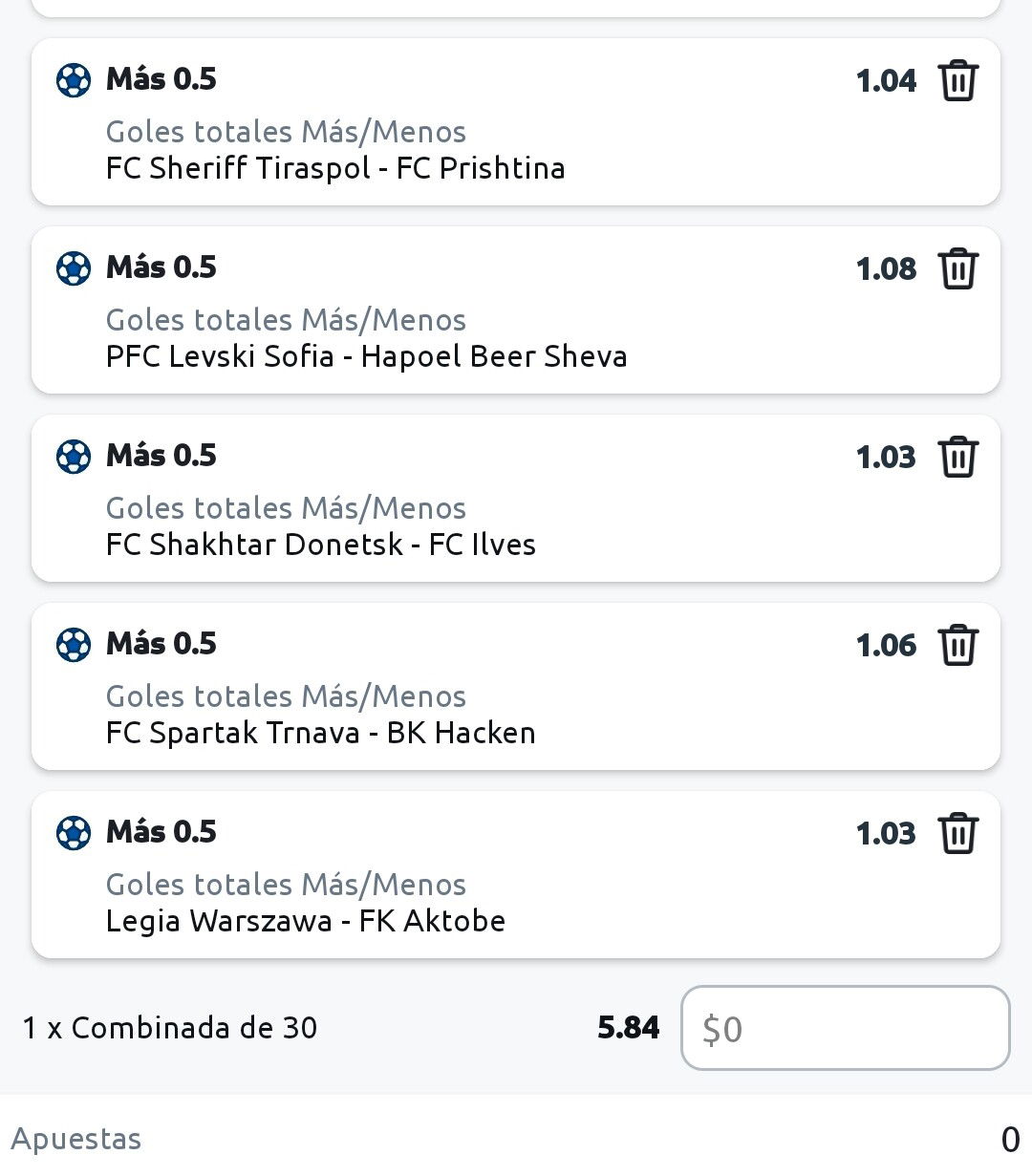Click the stake amount input field
The height and width of the screenshot is (1176, 1032).
pyautogui.click(x=845, y=1028)
